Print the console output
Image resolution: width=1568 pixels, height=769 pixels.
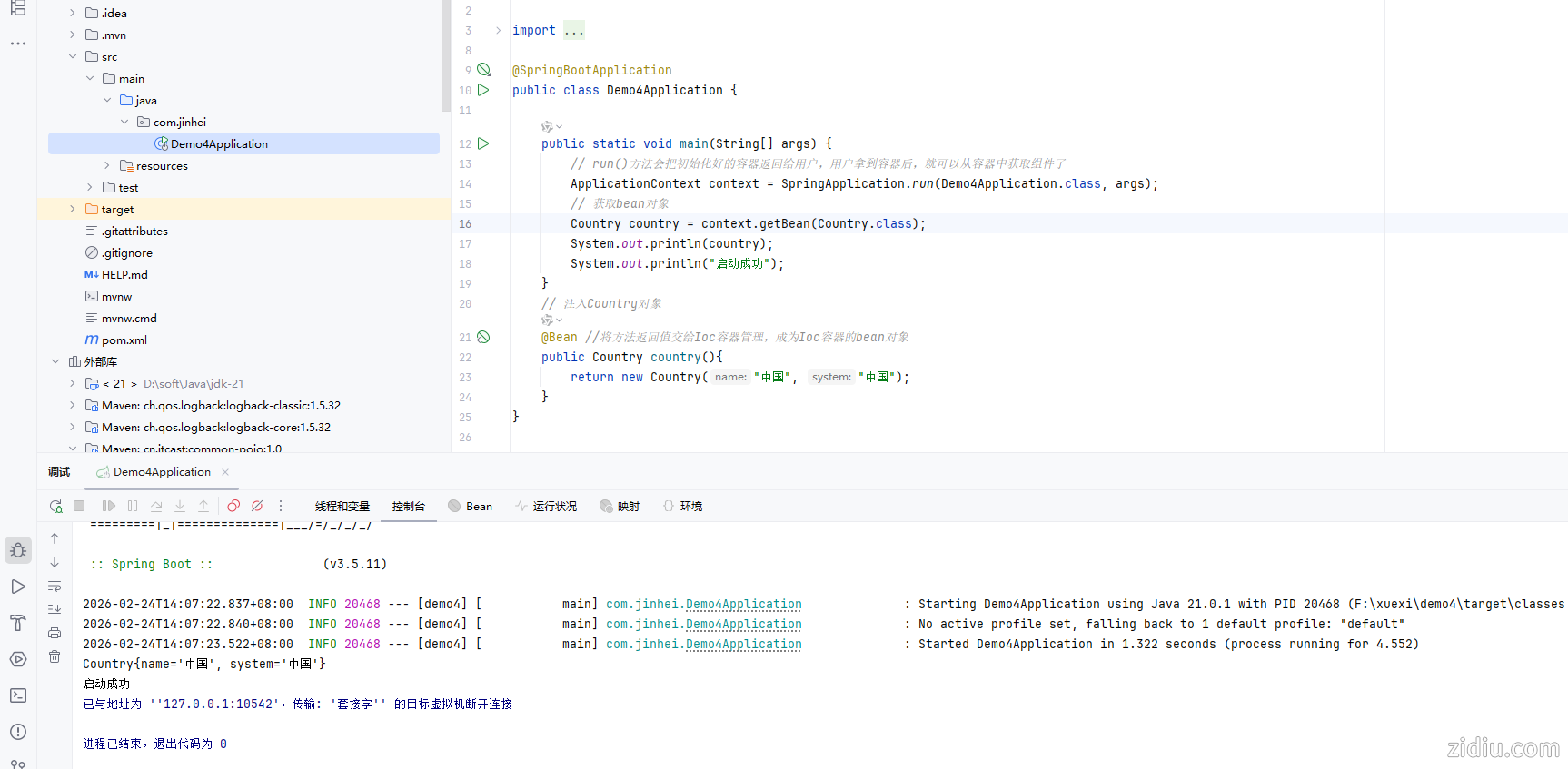(55, 633)
